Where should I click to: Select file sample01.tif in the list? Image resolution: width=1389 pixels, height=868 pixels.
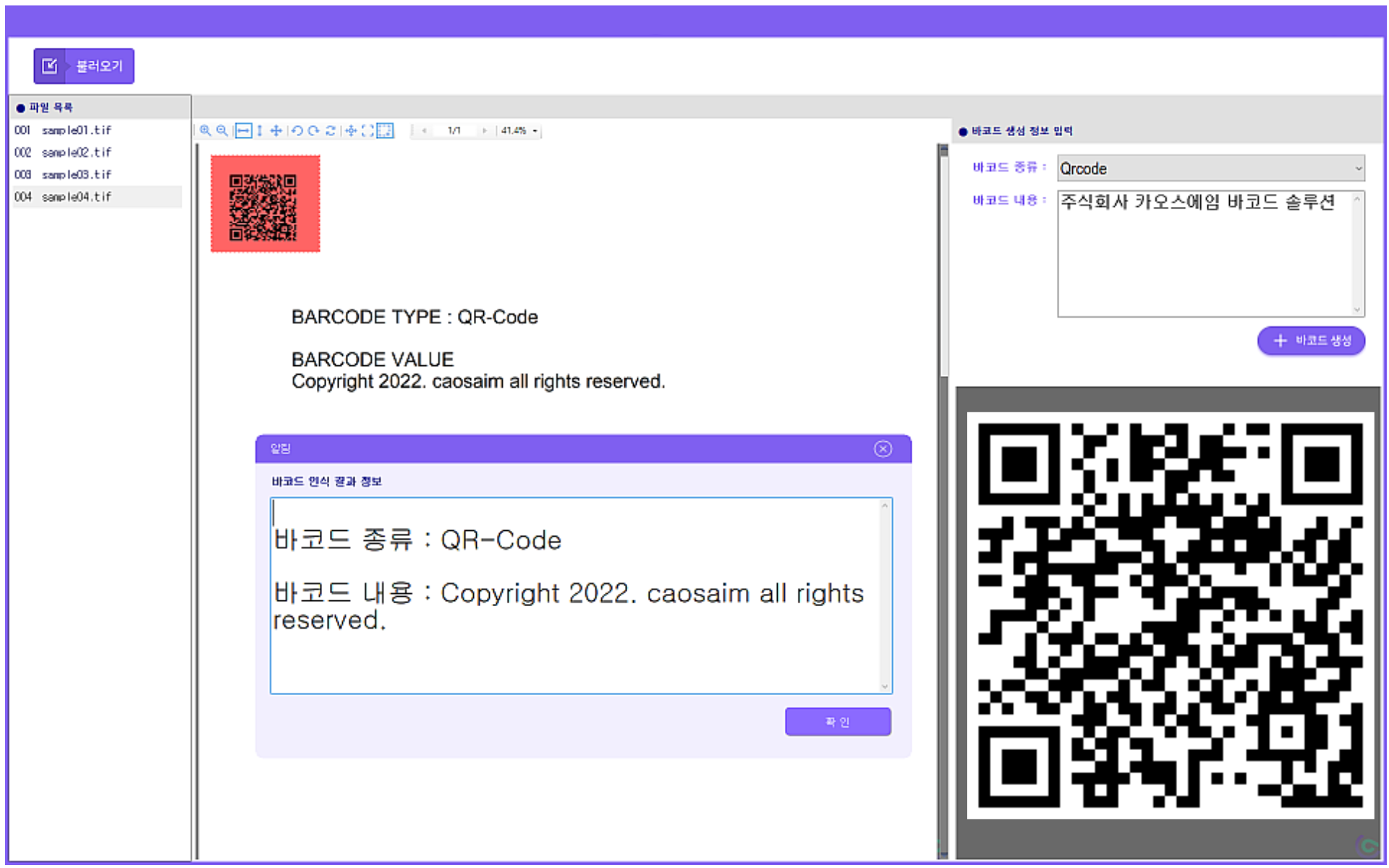point(97,130)
